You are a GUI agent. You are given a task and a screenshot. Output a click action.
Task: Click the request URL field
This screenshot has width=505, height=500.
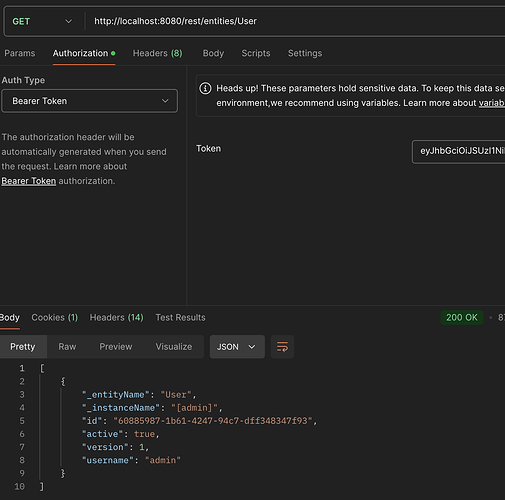(298, 21)
